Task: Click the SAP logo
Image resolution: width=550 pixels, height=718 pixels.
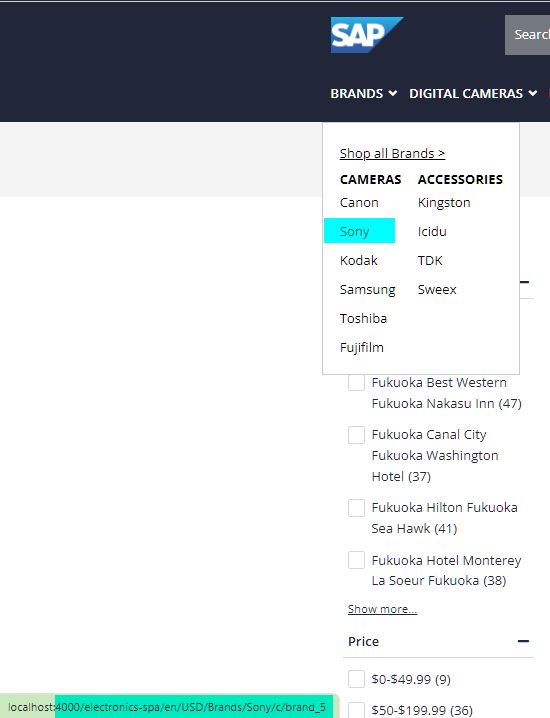Action: point(366,35)
